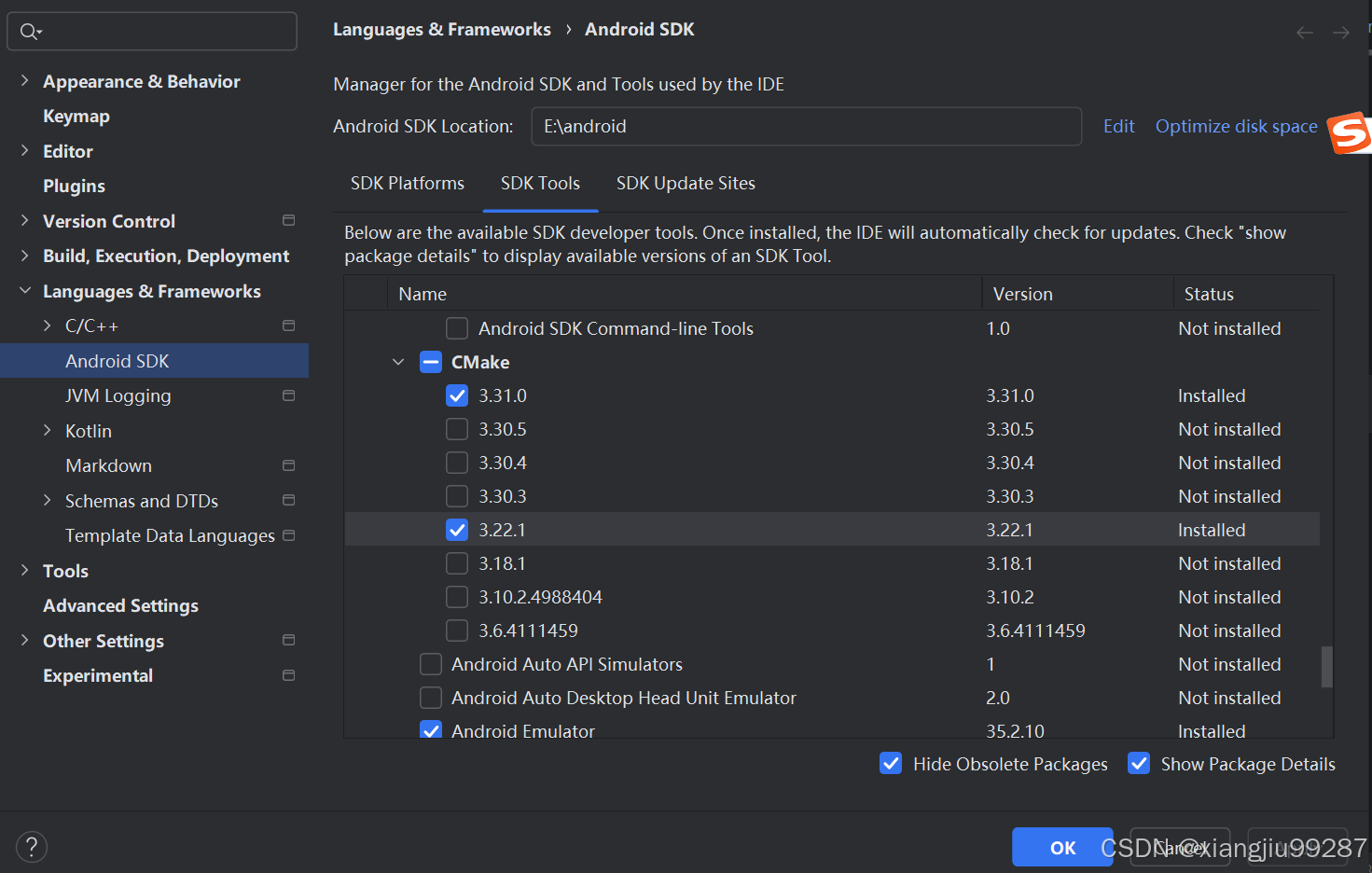Check CMake 3.30.4 checkbox
This screenshot has height=873, width=1372.
[x=457, y=463]
